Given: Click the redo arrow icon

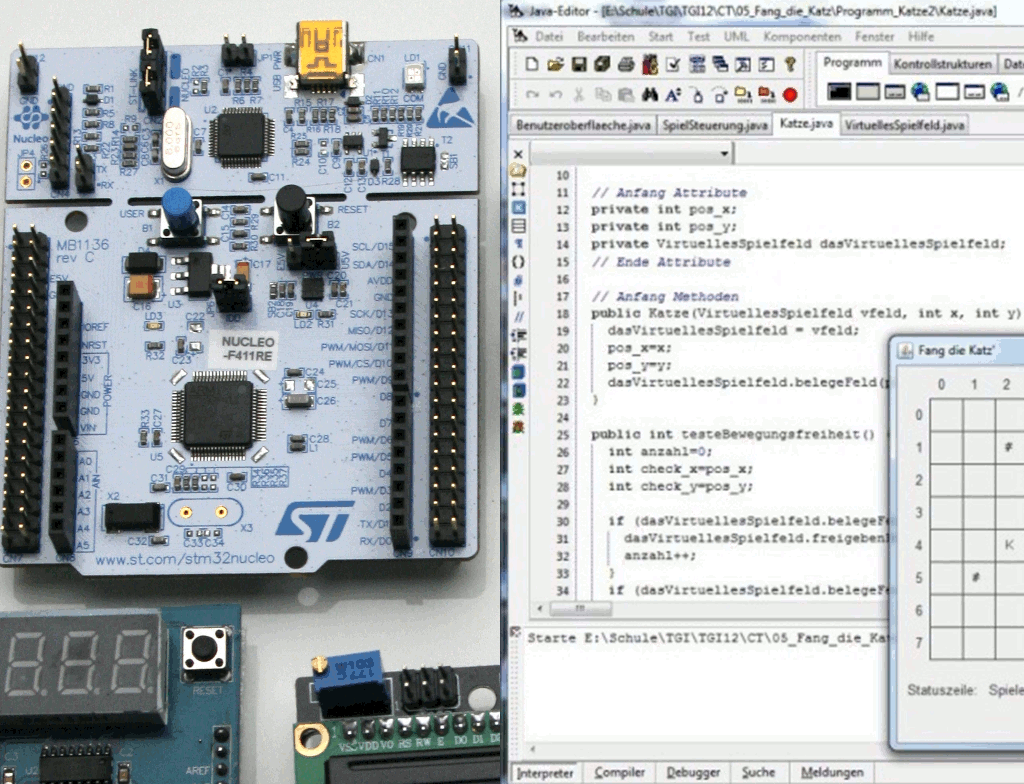Looking at the screenshot, I should tap(532, 95).
